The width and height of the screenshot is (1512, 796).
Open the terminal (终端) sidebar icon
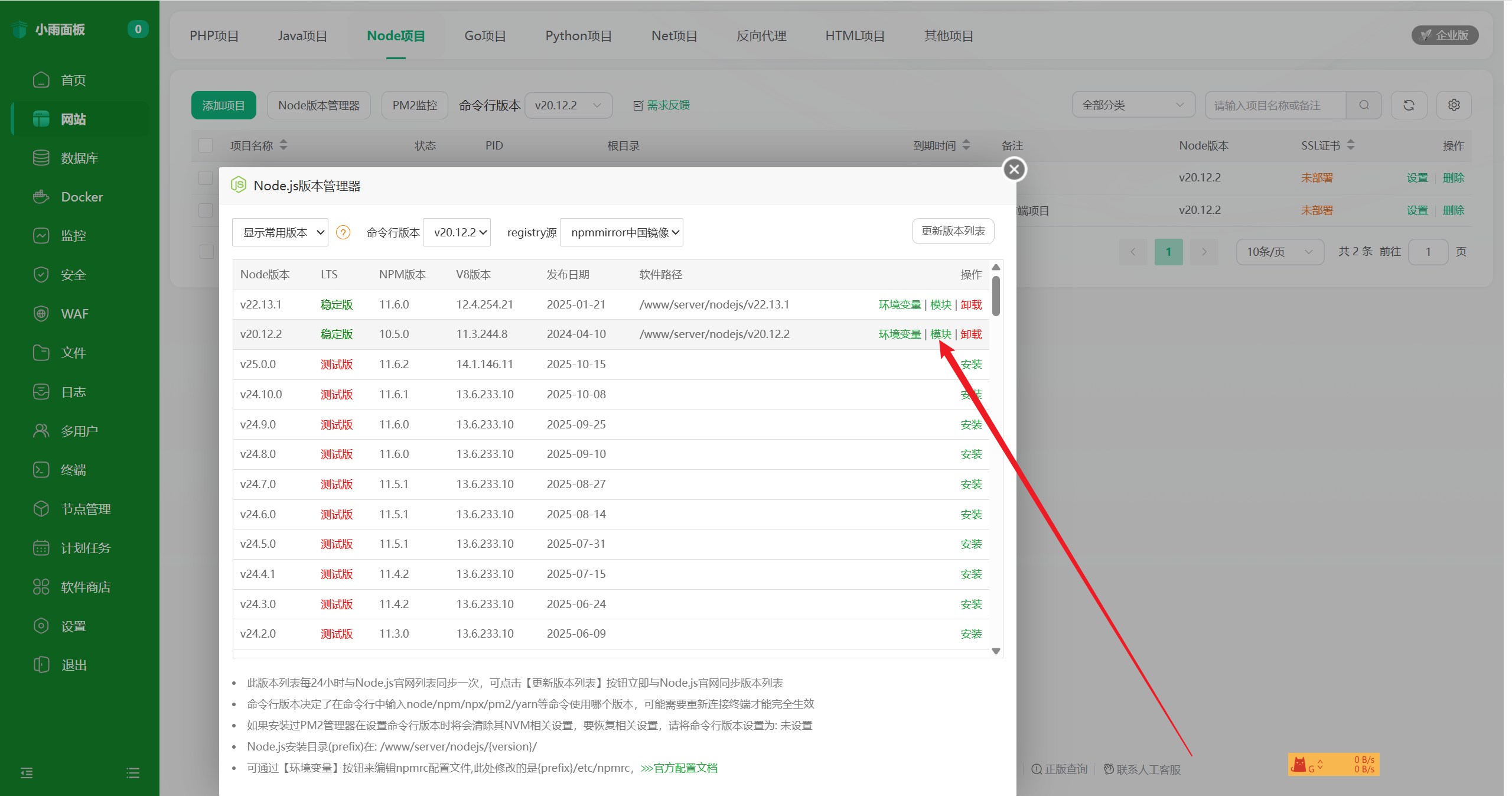(x=41, y=470)
